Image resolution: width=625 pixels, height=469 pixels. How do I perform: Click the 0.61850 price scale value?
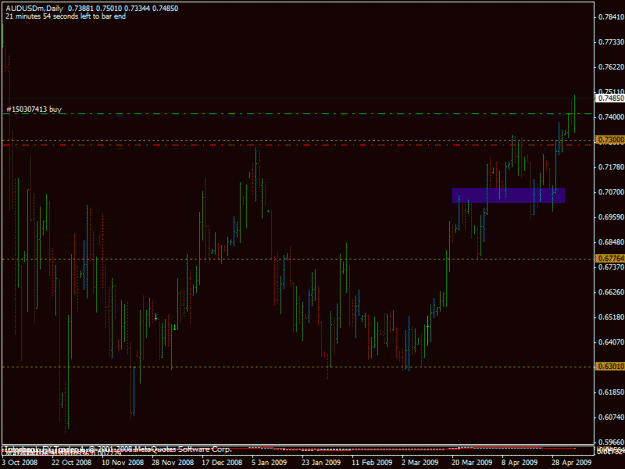click(x=611, y=392)
